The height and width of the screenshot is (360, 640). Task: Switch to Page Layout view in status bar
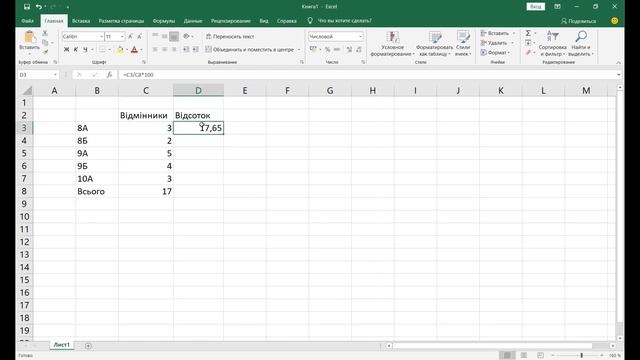524,356
